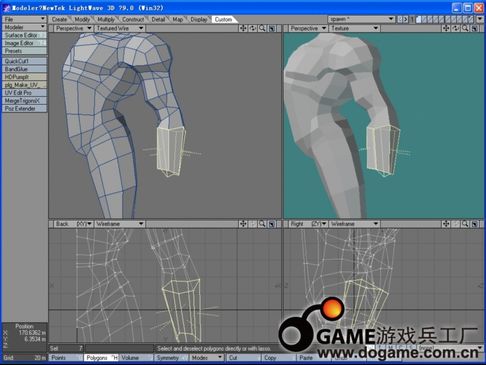Click rotate icon in Textured Wire perspective viewport
The image size is (486, 365).
pyautogui.click(x=253, y=28)
